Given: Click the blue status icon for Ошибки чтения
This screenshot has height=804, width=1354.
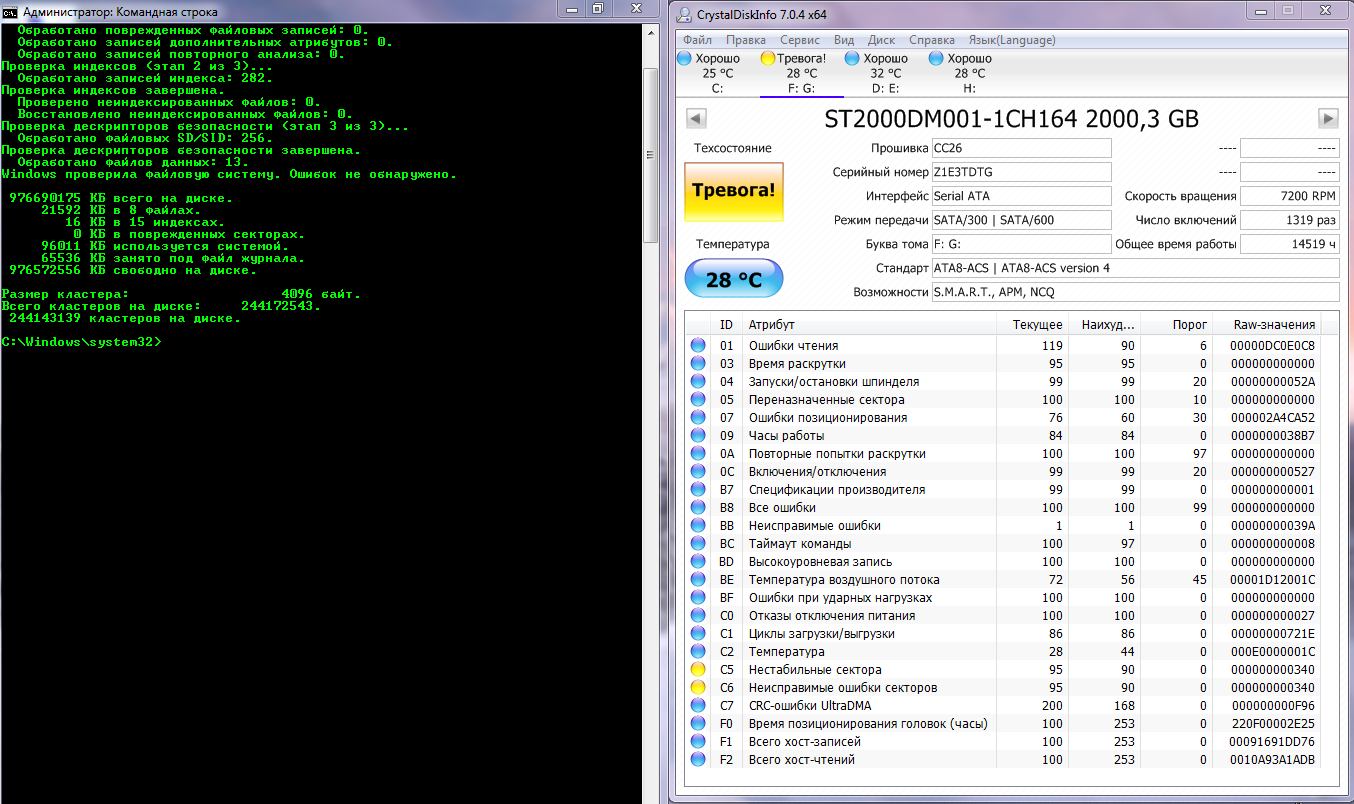Looking at the screenshot, I should (x=698, y=345).
